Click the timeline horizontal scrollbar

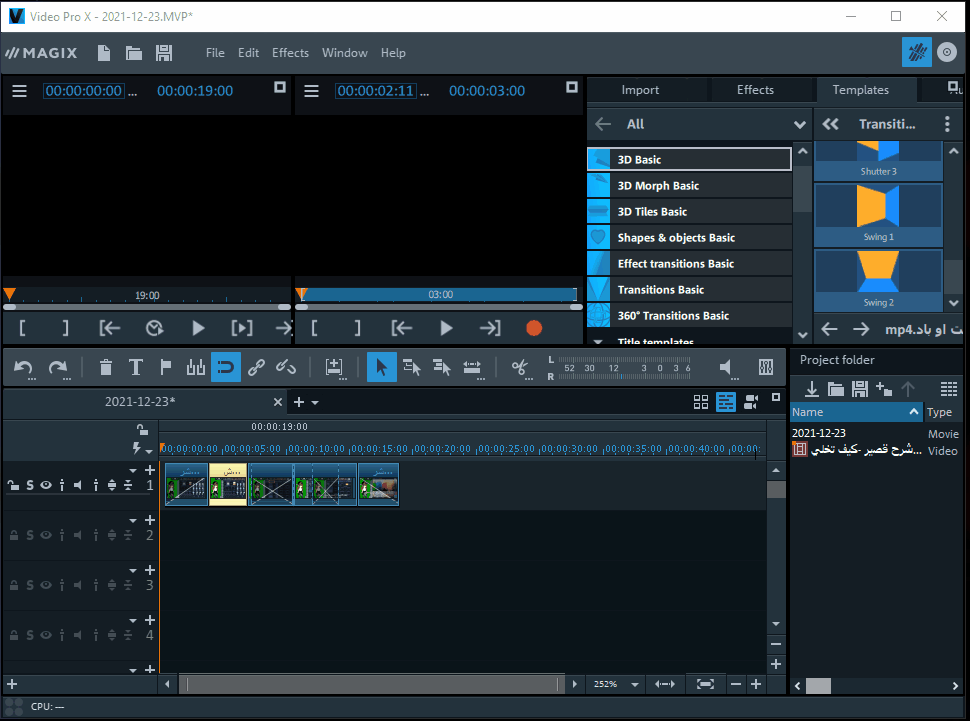click(372, 684)
